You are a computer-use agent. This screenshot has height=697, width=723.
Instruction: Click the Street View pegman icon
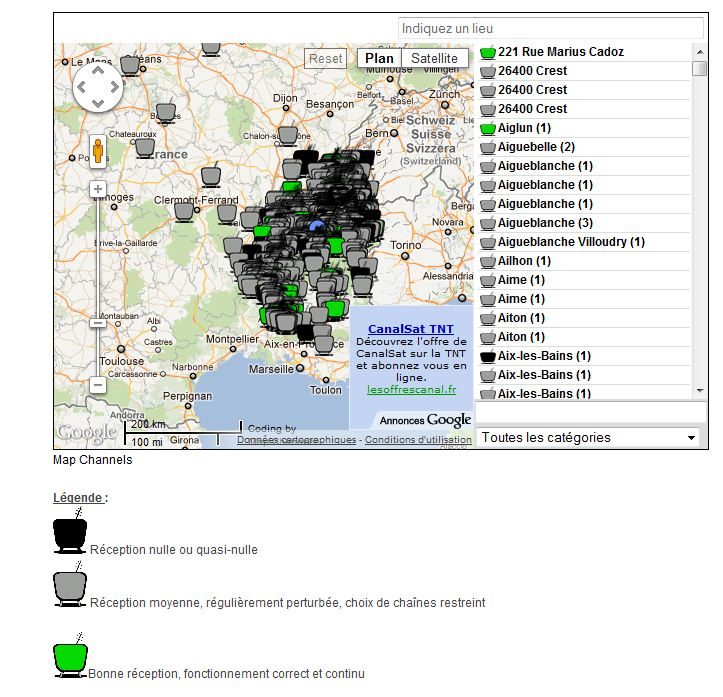[98, 152]
